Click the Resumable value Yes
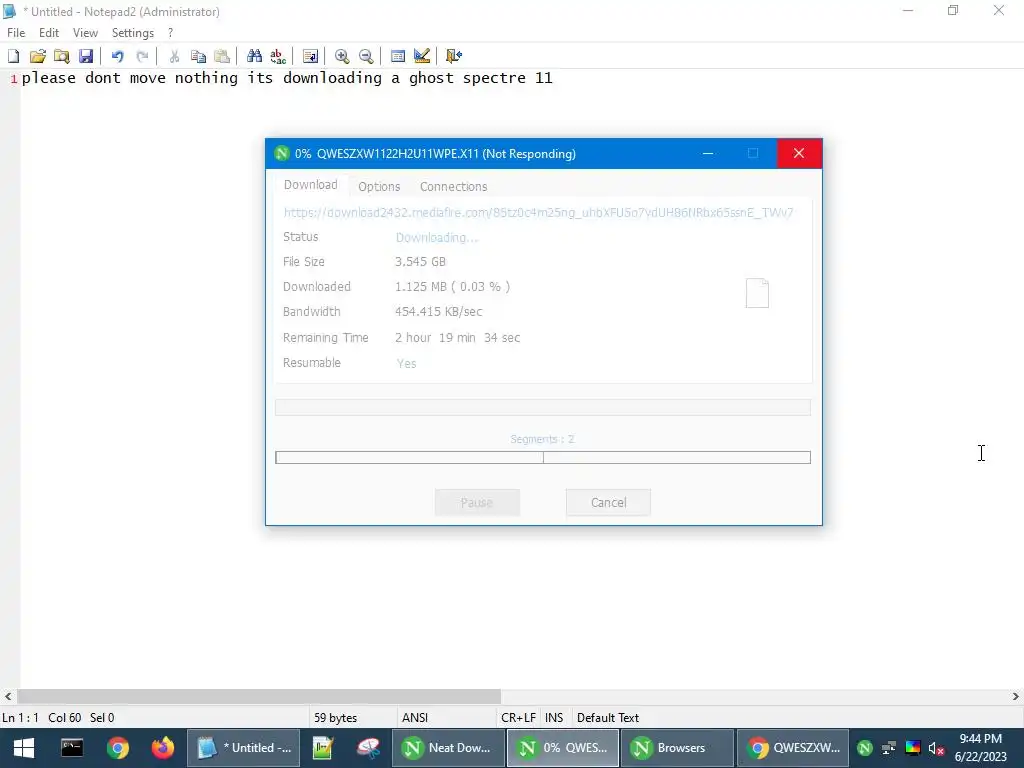The height and width of the screenshot is (768, 1024). 406,363
